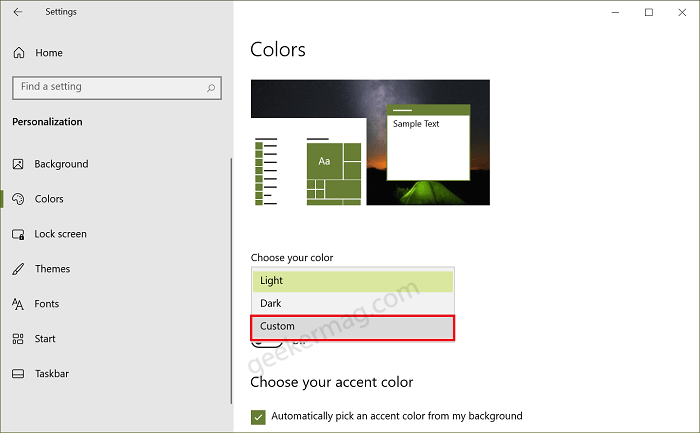Choose Dark in color dropdown

point(353,304)
